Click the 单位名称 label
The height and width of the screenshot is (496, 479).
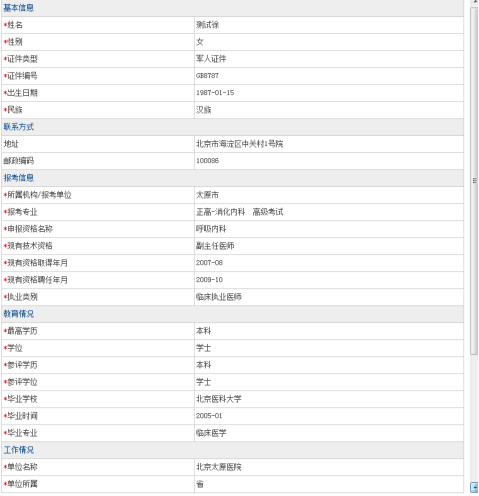[22, 467]
